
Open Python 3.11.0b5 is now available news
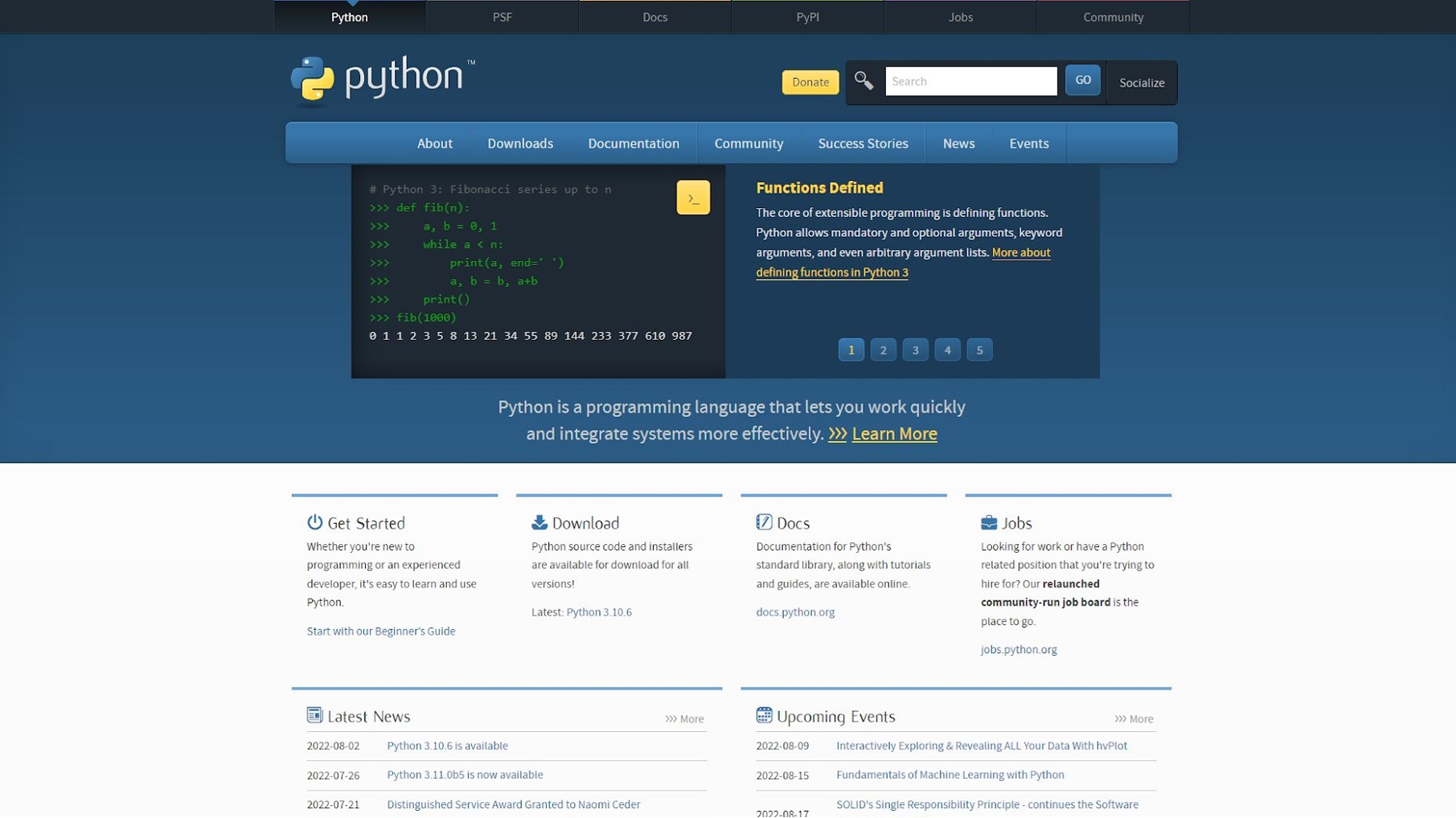[466, 775]
